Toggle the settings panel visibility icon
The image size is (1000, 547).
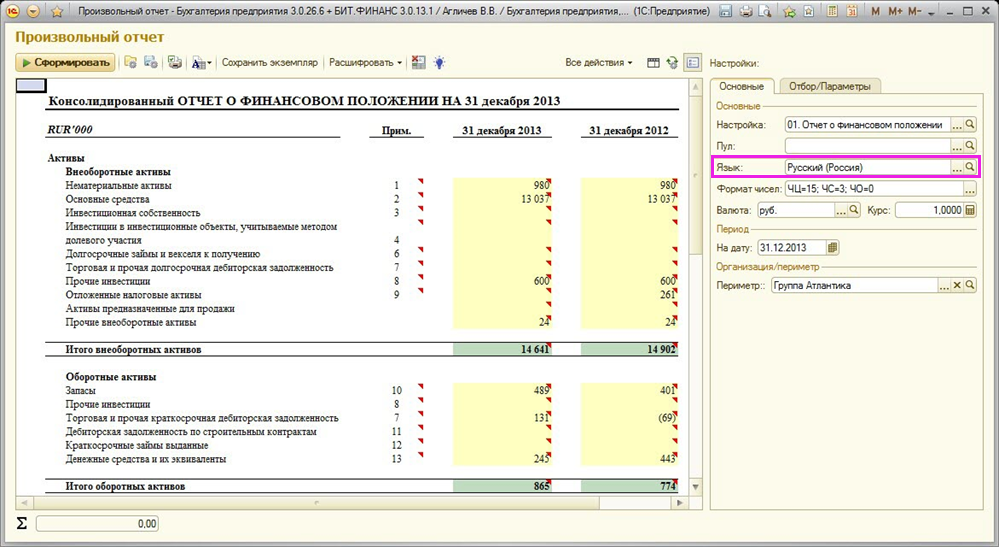click(692, 62)
